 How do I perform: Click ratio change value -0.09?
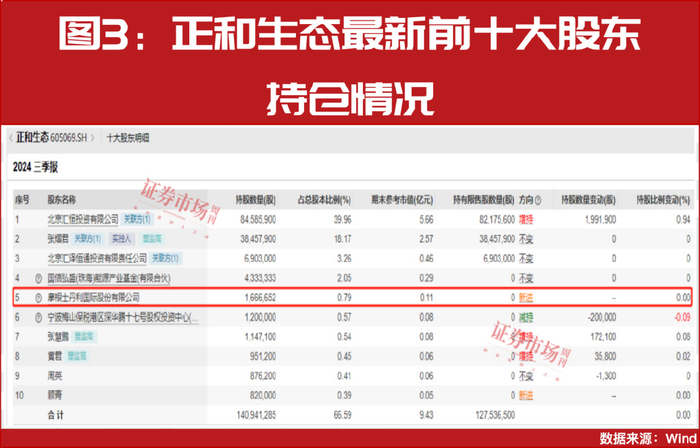click(x=682, y=318)
